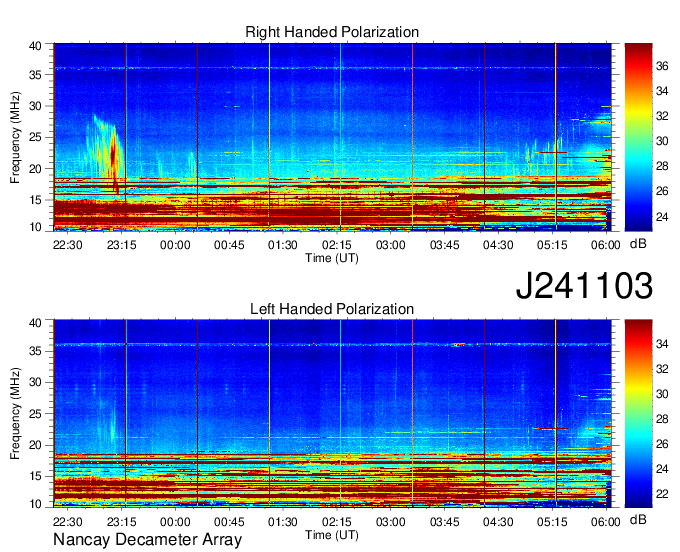Screen dimensions: 680x552
Task: Click the "00:00" tick under Left Handed plot
Action: click(x=175, y=522)
